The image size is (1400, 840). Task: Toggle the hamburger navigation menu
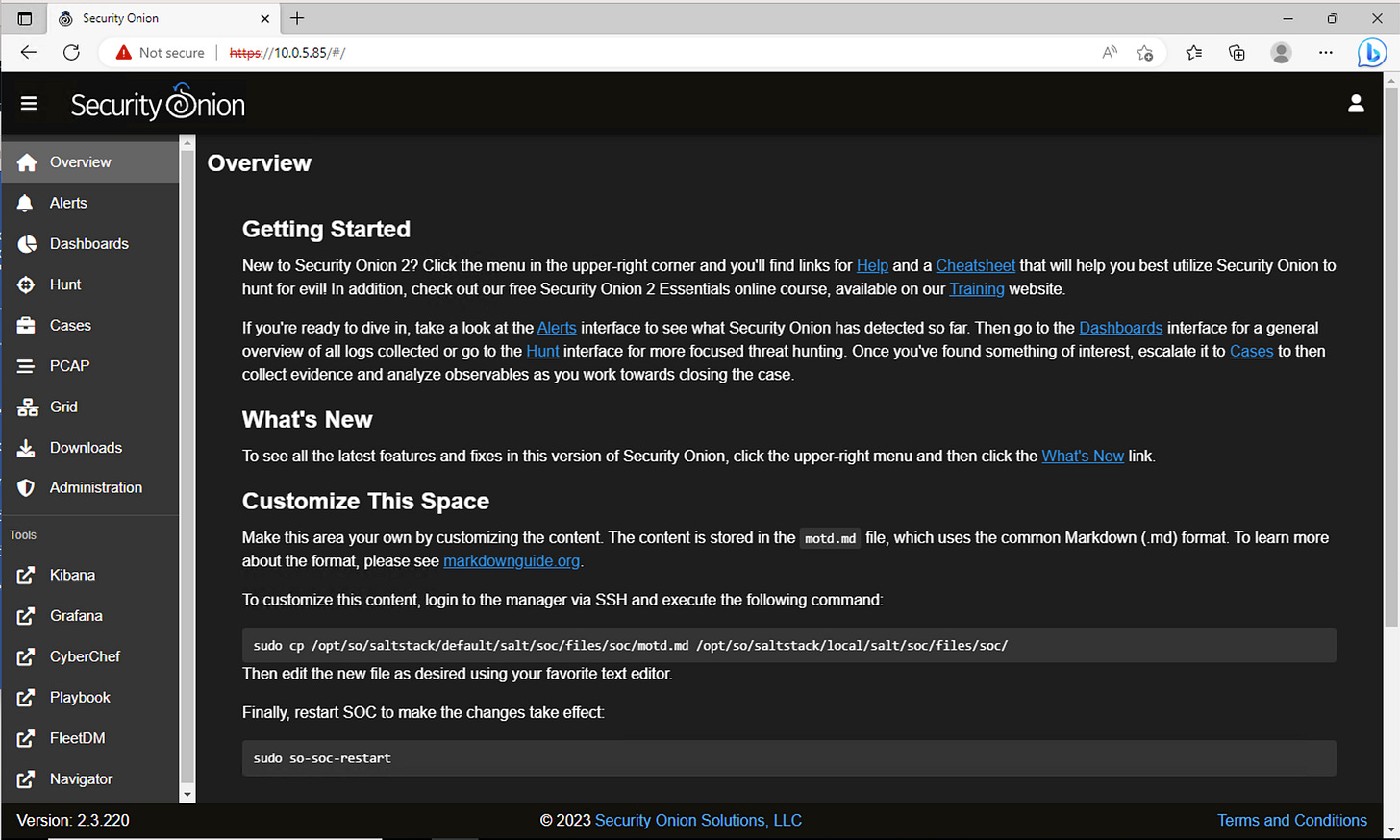coord(29,103)
